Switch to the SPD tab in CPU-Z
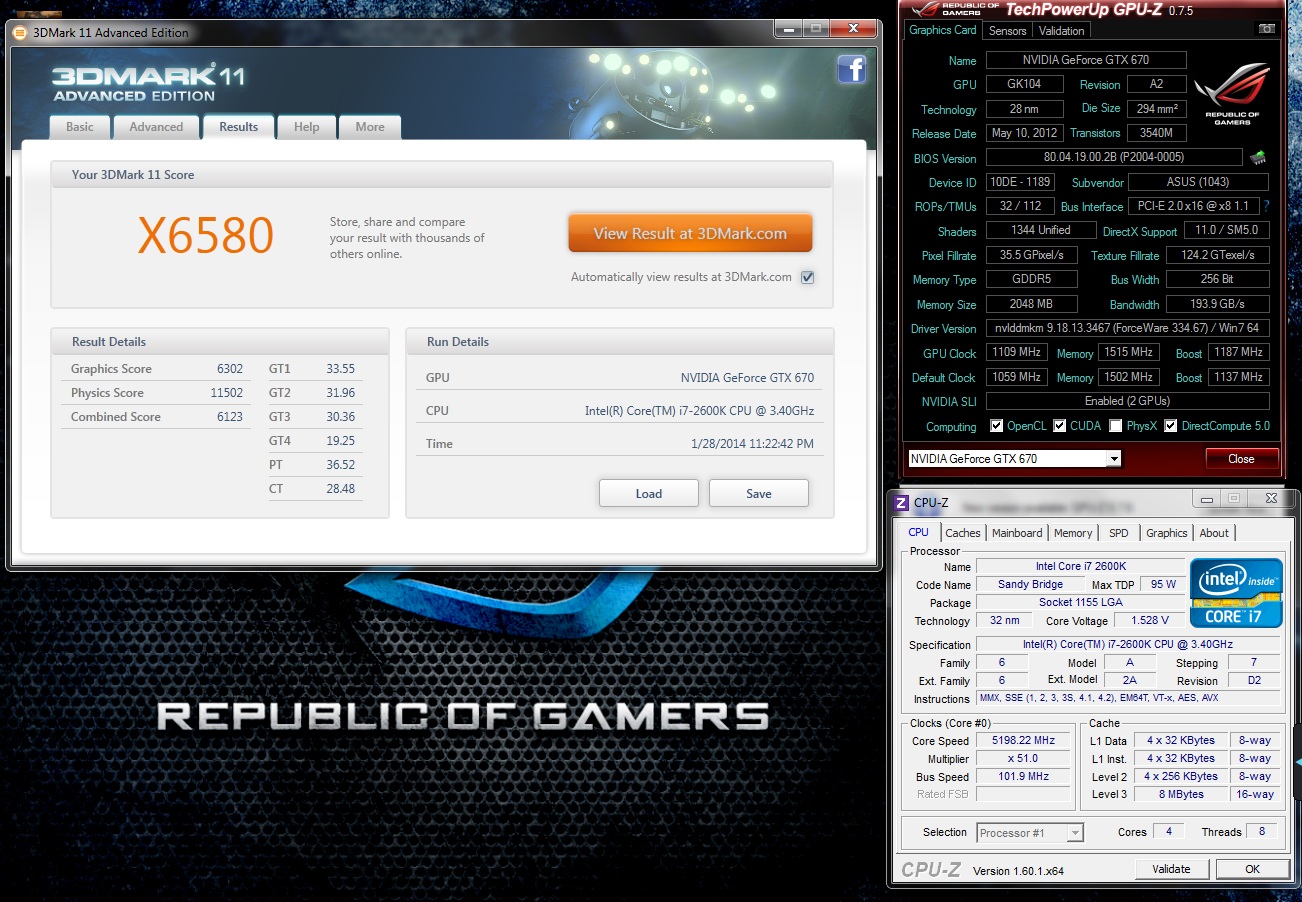This screenshot has width=1302, height=902. 1119,533
